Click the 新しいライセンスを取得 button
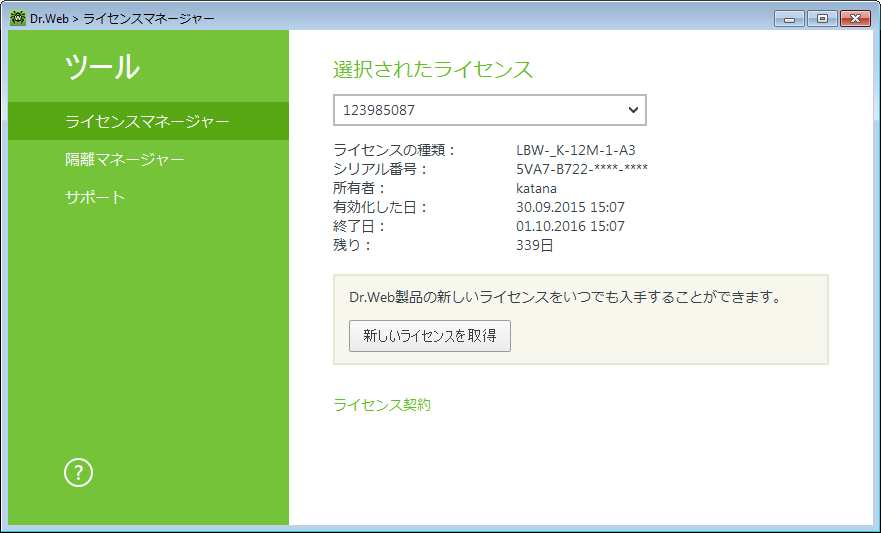This screenshot has width=881, height=533. pos(430,336)
